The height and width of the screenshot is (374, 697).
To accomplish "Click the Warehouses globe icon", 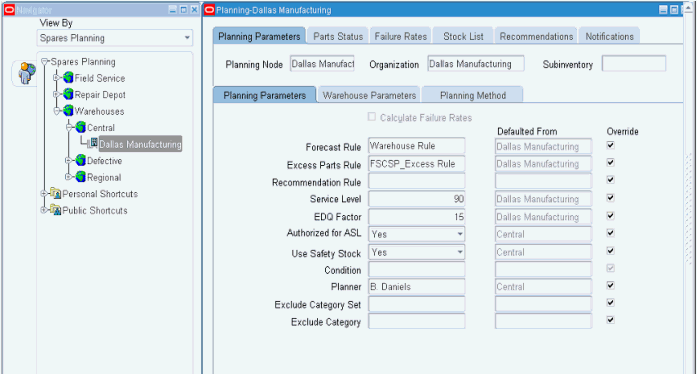I will coord(68,111).
